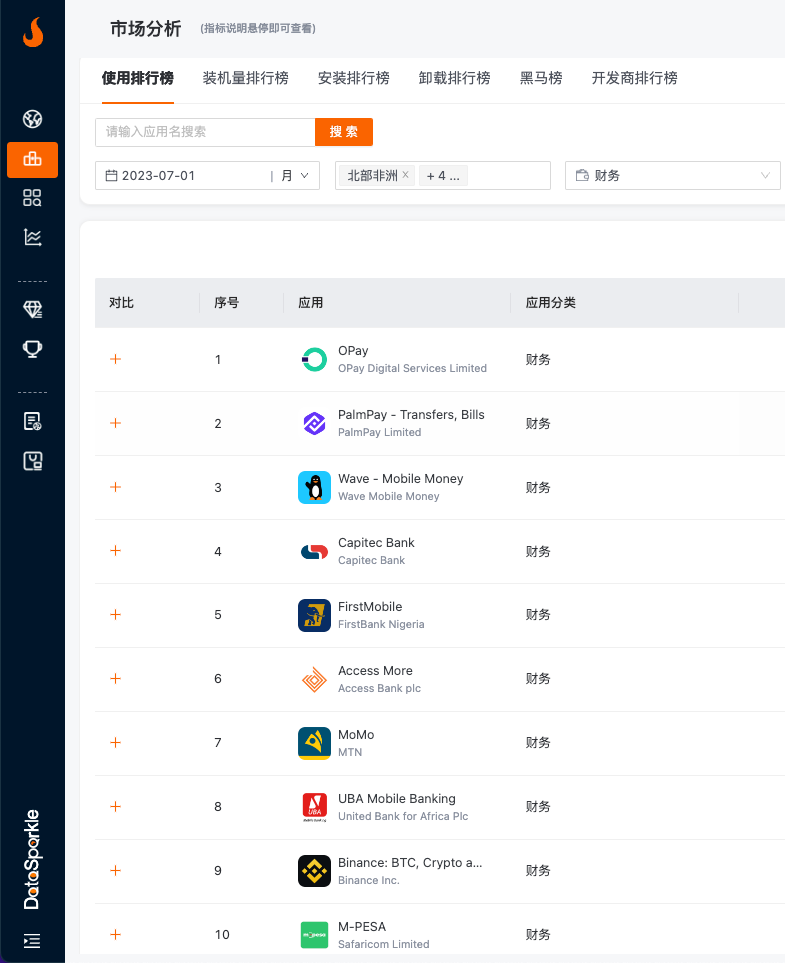The image size is (785, 963).
Task: Open the 月 period dropdown
Action: coord(294,176)
